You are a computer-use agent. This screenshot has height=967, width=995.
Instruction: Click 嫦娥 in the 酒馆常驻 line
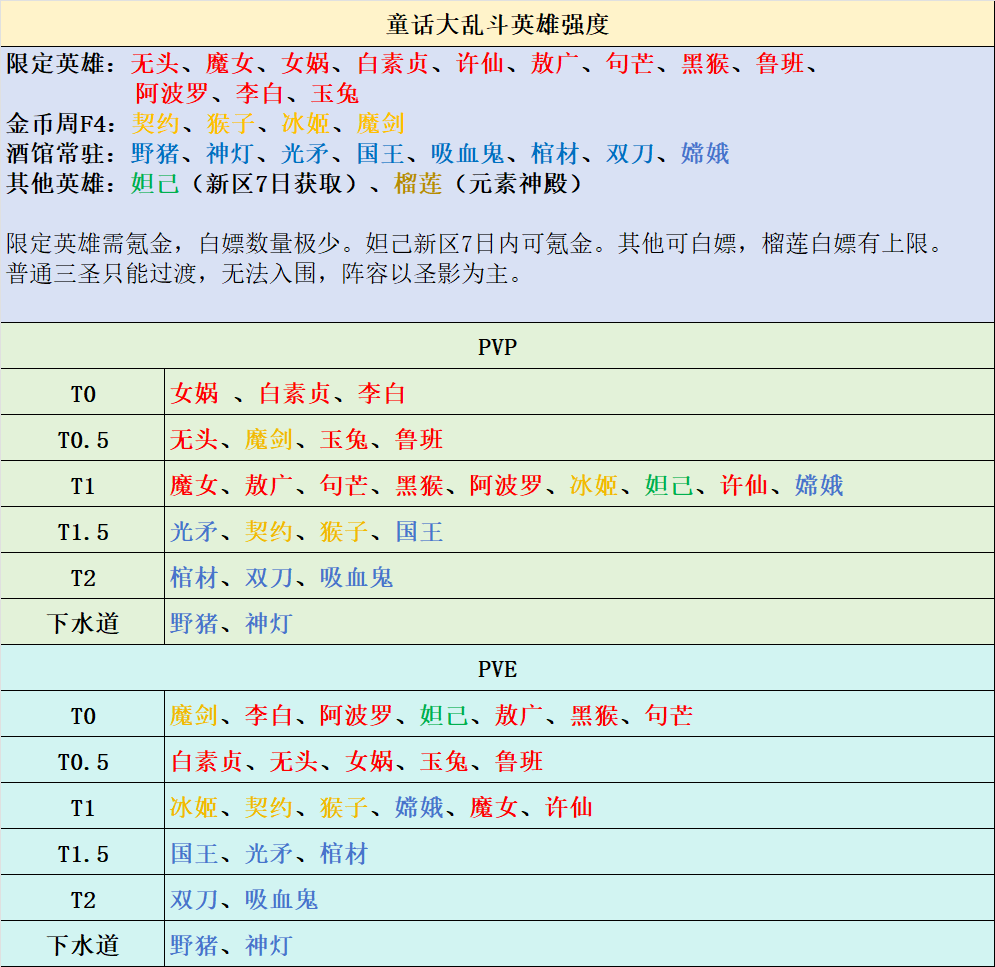point(705,154)
